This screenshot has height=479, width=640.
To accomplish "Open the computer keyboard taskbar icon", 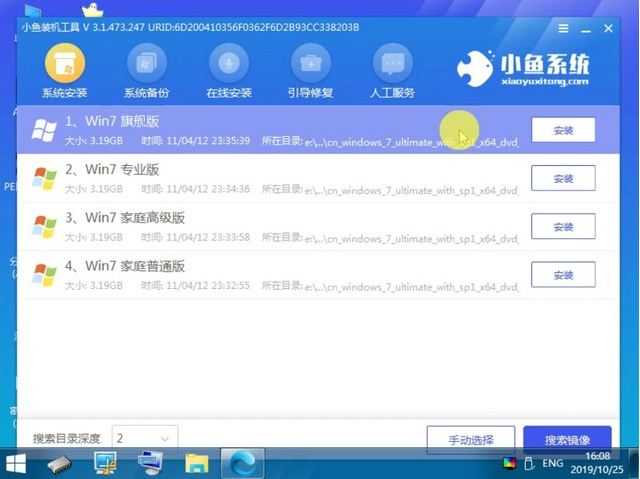I will 150,463.
